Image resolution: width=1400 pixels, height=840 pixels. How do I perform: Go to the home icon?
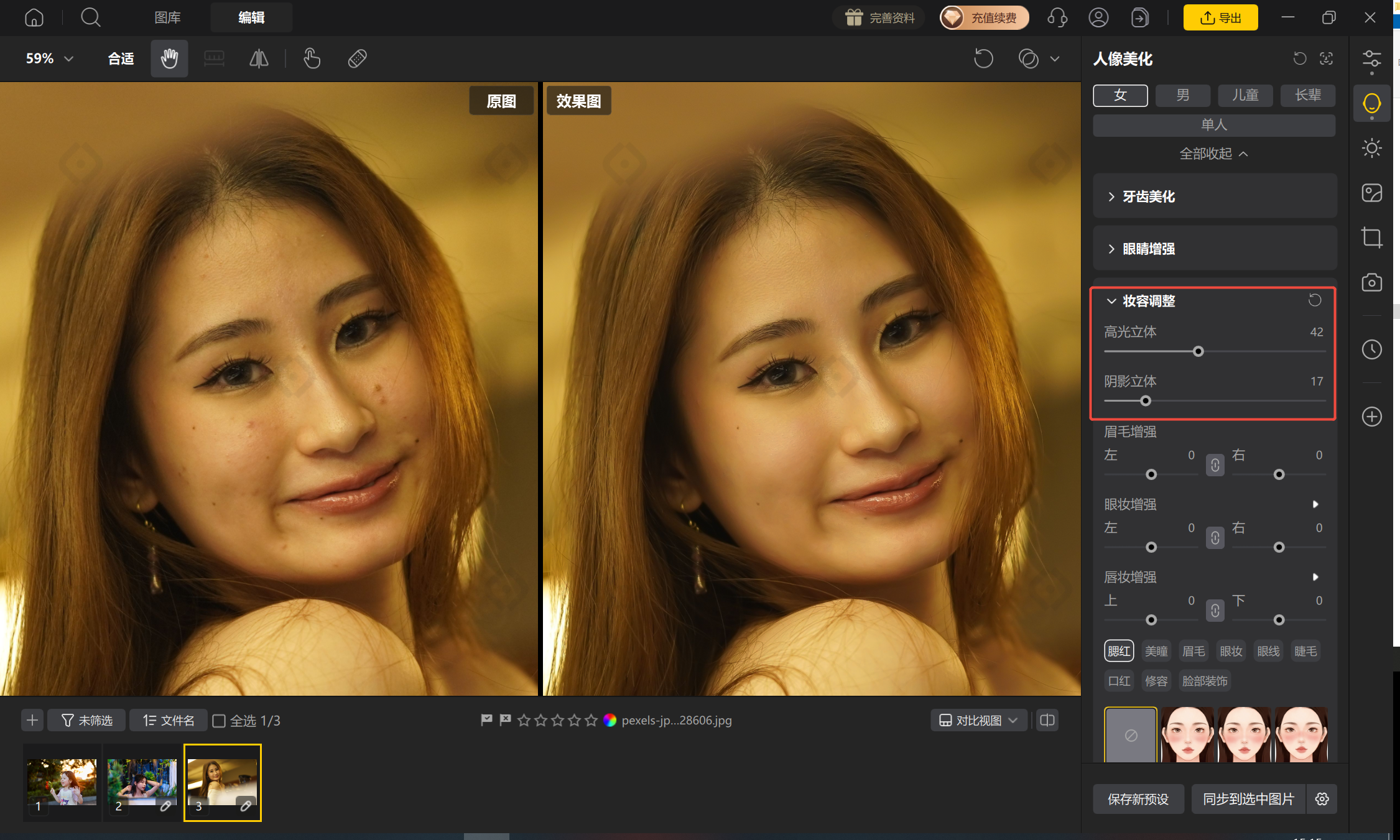coord(34,17)
